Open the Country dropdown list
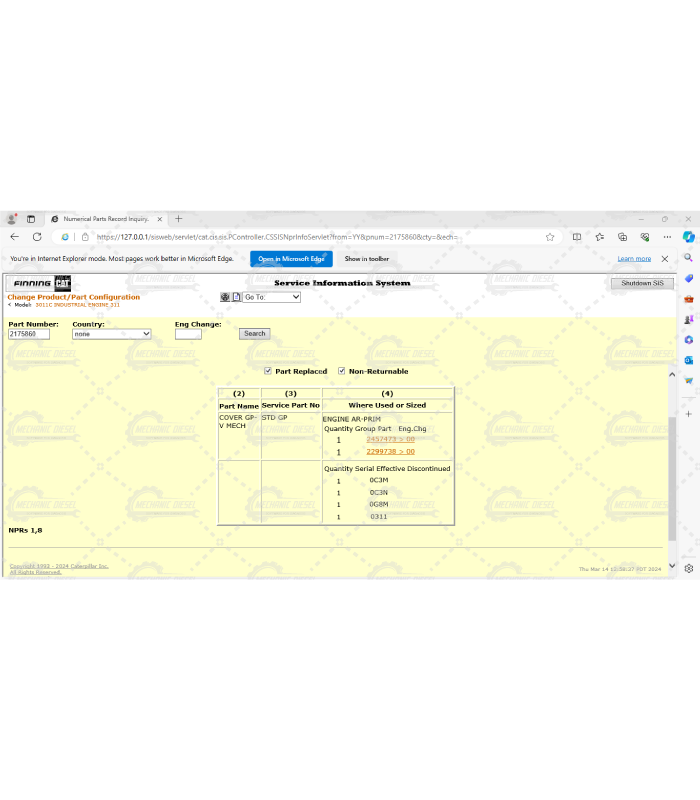Viewport: 700px width, 800px height. coord(111,334)
